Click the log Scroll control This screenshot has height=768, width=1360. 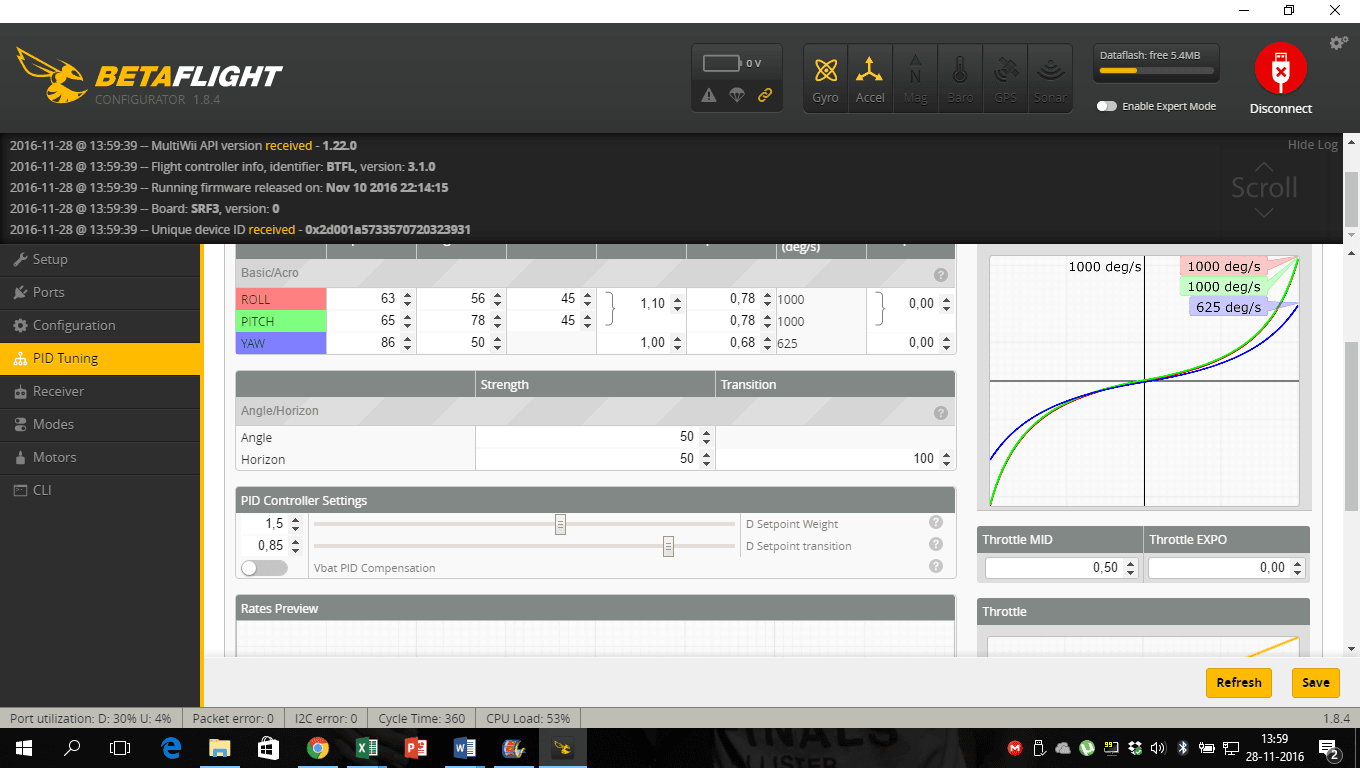coord(1264,188)
